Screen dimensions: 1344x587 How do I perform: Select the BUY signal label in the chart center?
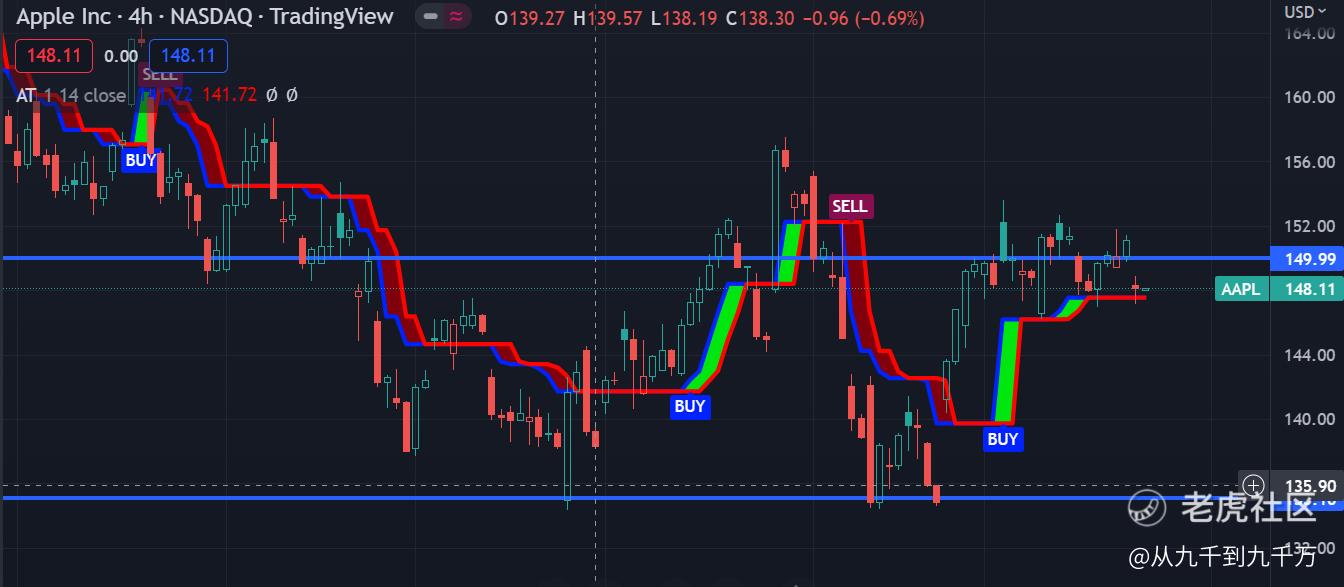point(690,406)
